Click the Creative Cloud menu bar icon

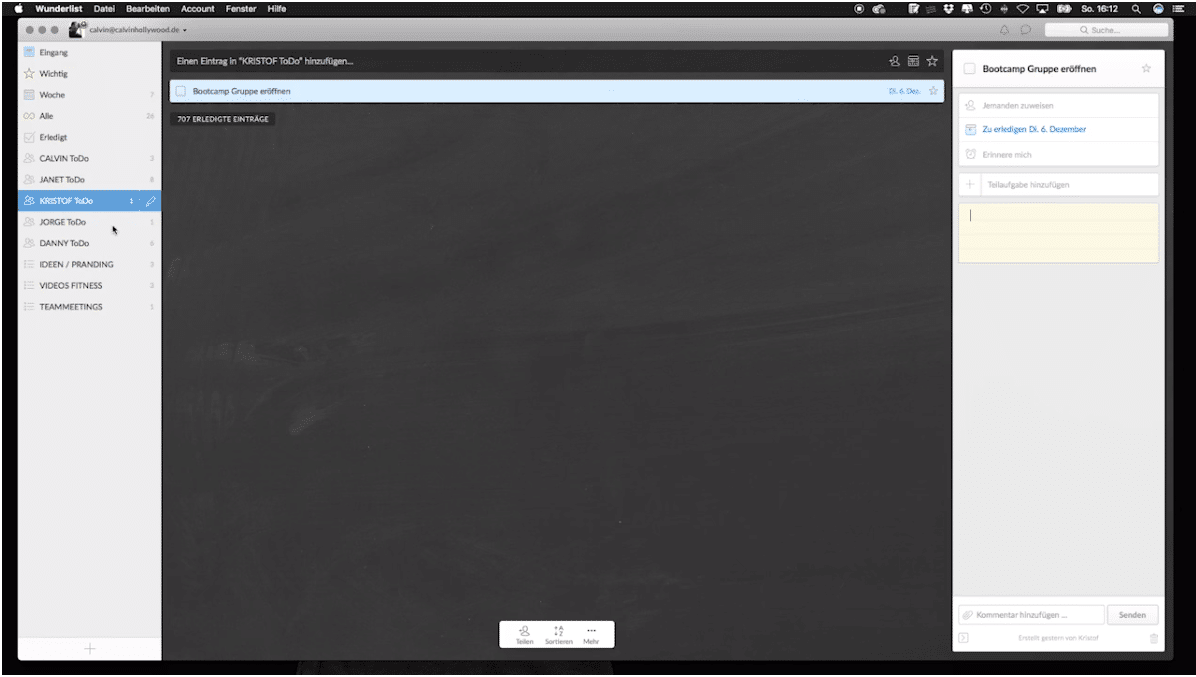point(879,8)
